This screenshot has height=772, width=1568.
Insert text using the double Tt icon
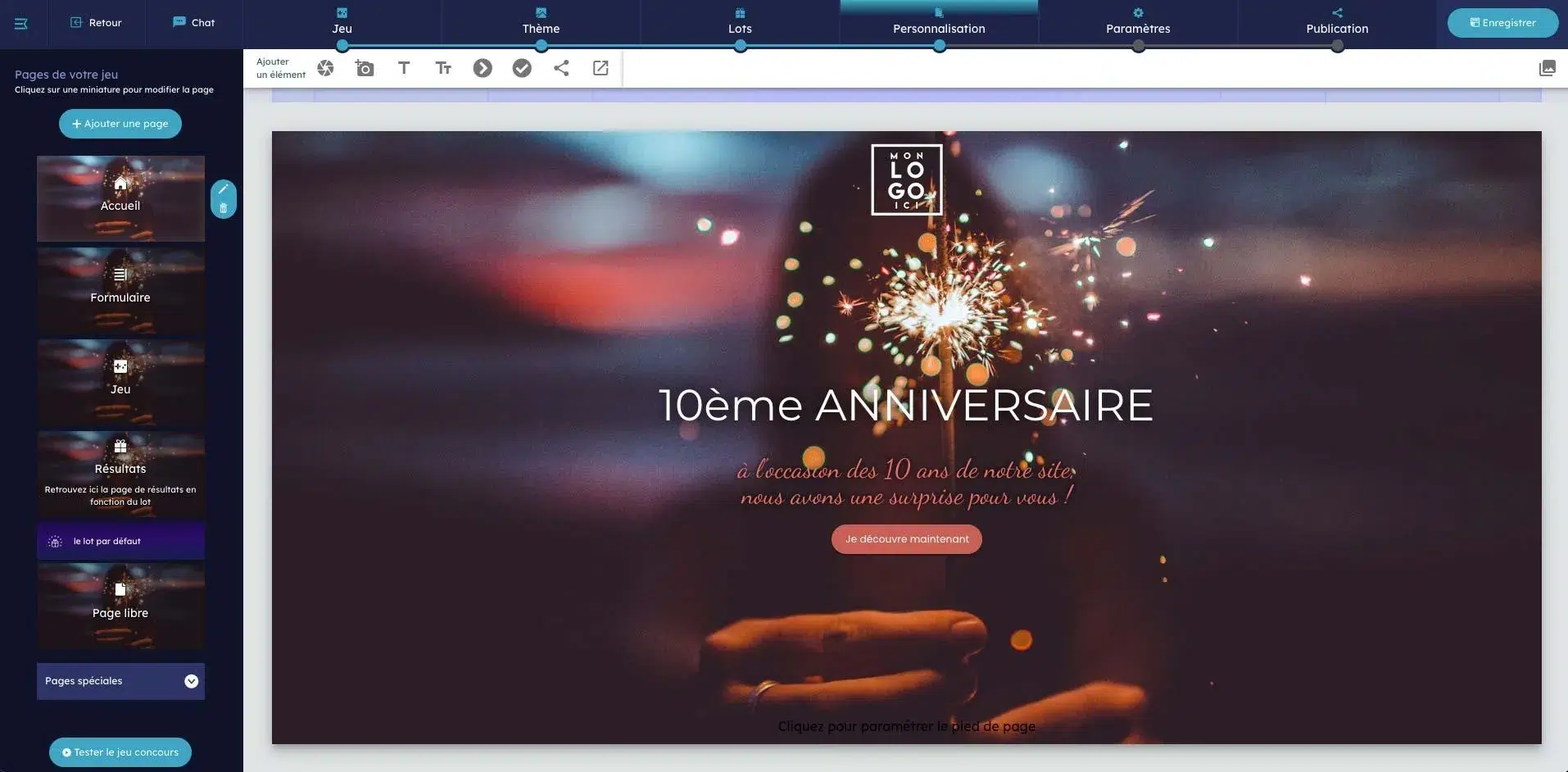point(443,68)
